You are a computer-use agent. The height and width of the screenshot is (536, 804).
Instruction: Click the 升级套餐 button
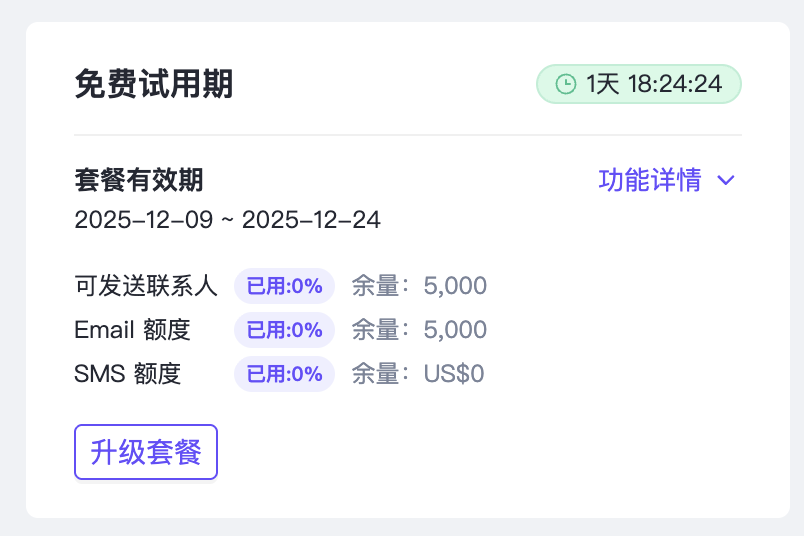(146, 452)
